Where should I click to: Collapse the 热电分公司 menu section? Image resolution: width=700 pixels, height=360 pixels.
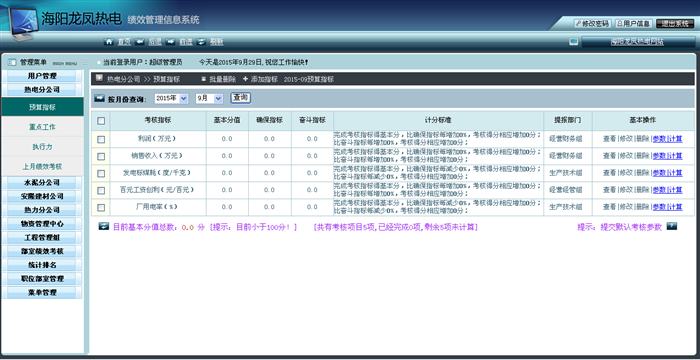click(x=42, y=90)
